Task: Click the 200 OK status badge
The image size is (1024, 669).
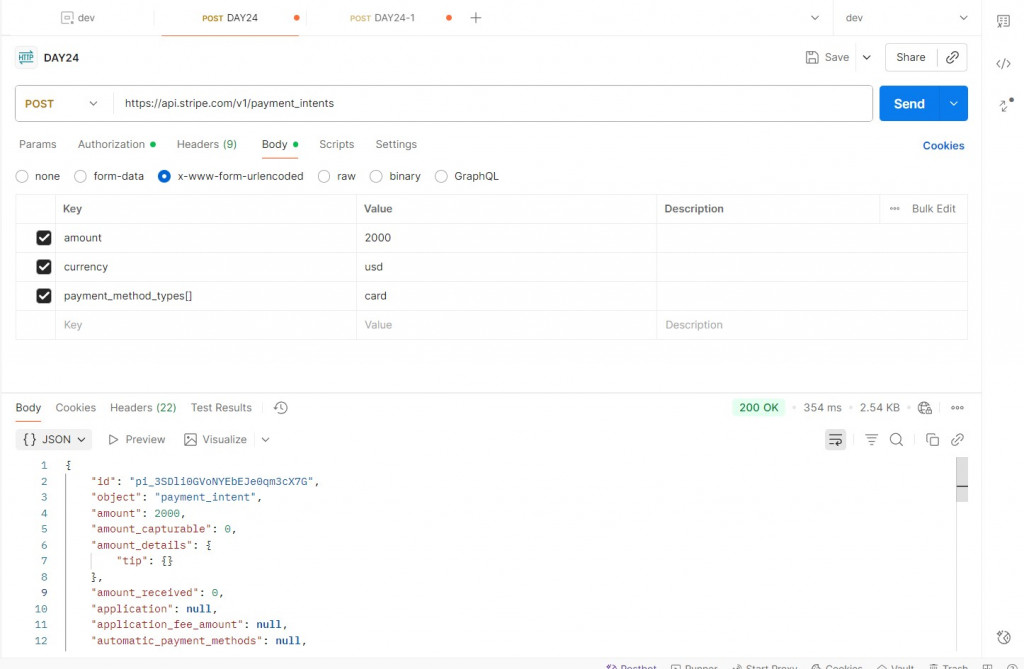Action: point(759,408)
